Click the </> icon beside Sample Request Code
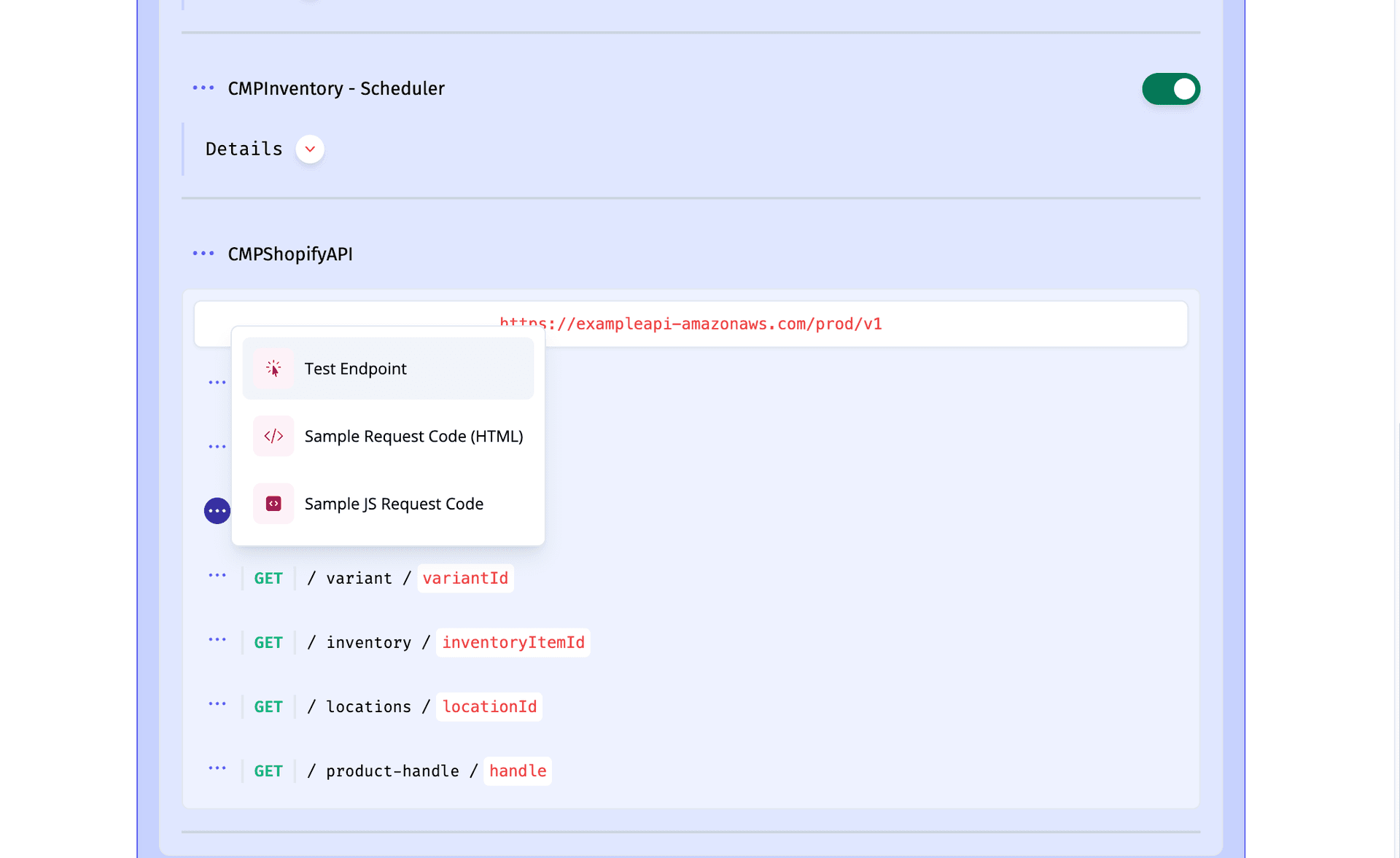Screen dimensions: 1400x858 273,435
